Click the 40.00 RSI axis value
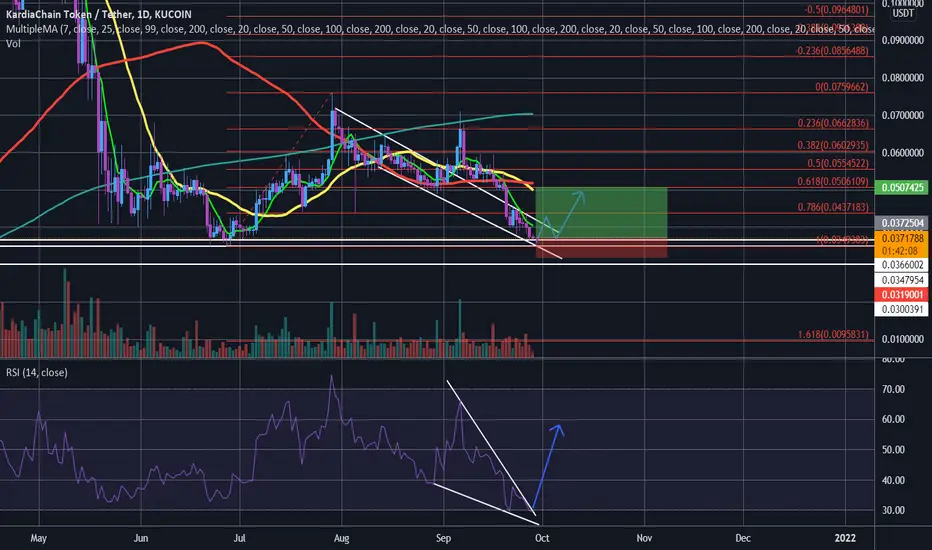932x550 pixels. point(893,480)
